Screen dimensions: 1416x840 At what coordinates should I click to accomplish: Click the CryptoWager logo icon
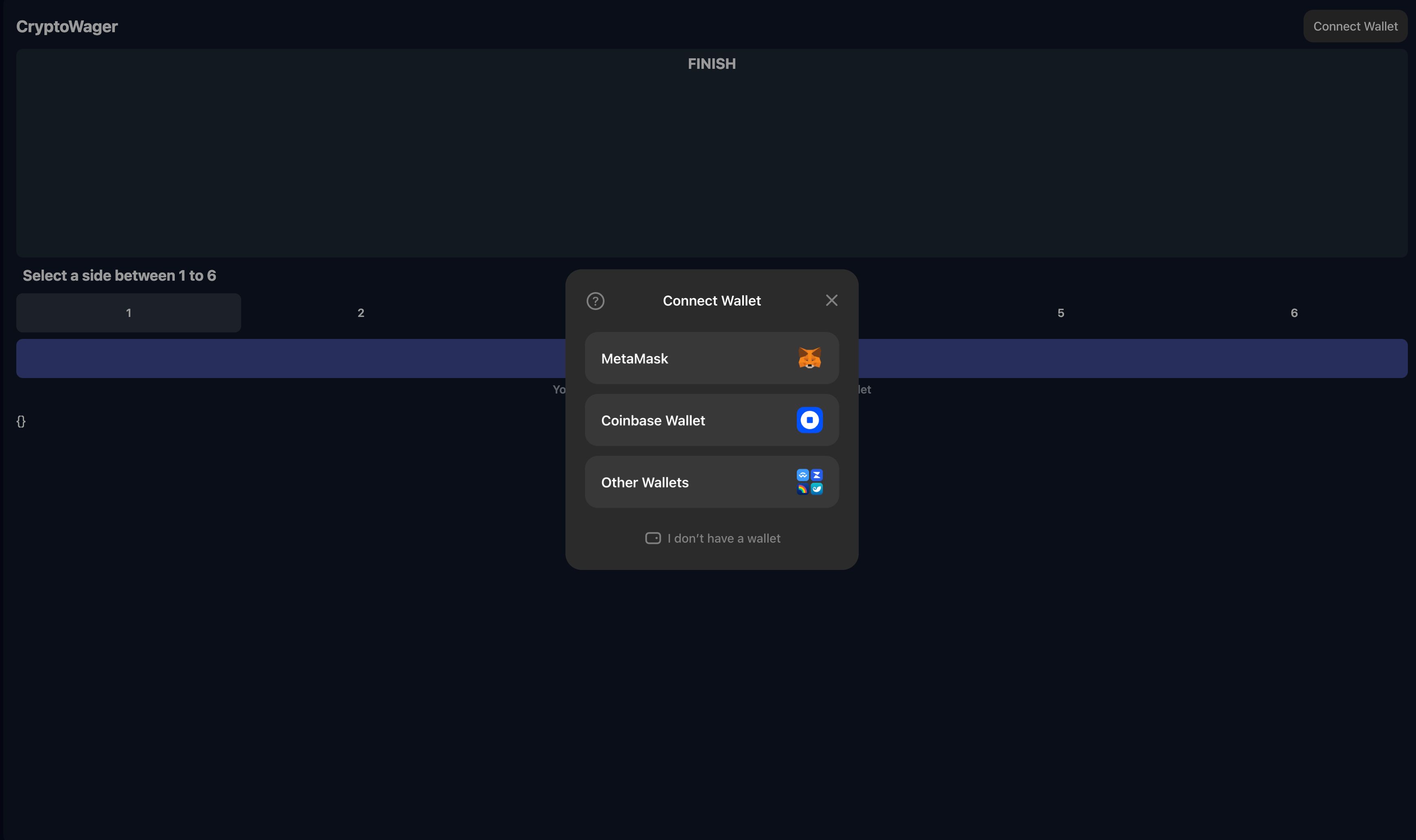tap(67, 25)
